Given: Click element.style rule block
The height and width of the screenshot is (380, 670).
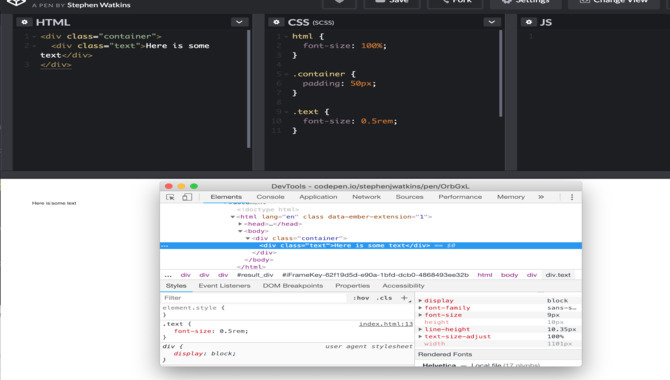Looking at the screenshot, I should coord(287,311).
